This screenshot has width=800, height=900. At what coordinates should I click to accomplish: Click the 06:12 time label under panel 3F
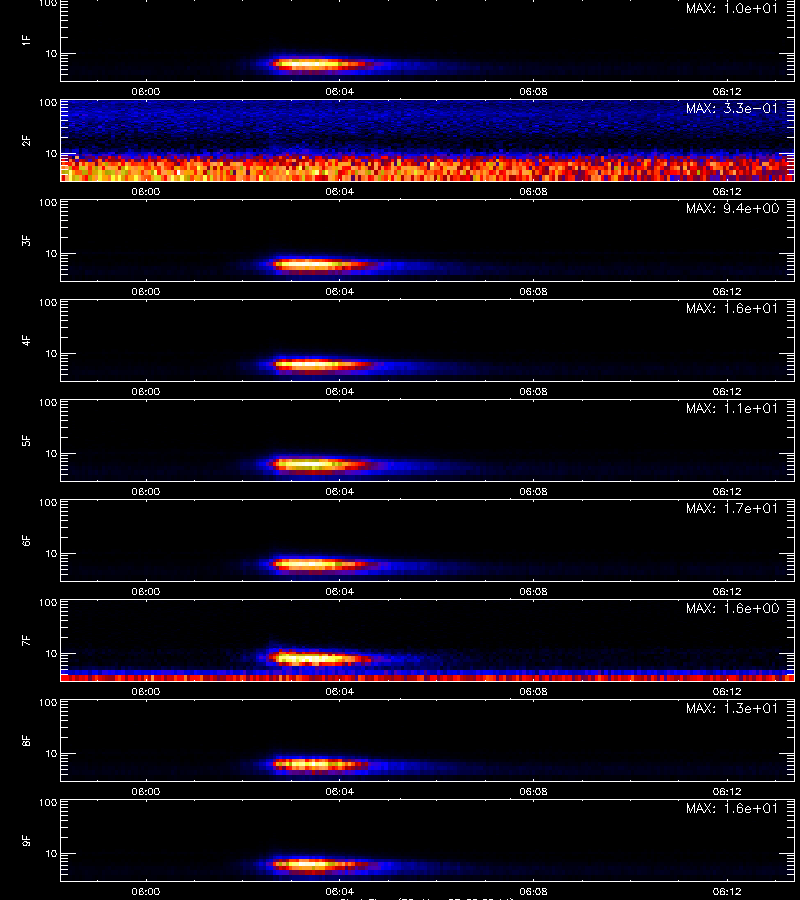click(727, 292)
